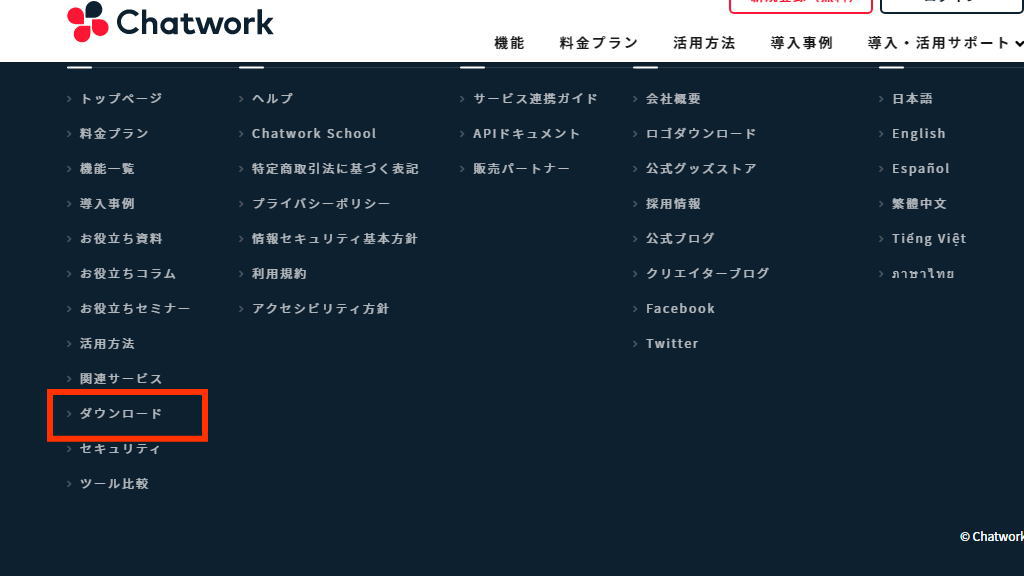Open 会社概要 link
Image resolution: width=1024 pixels, height=576 pixels.
pyautogui.click(x=673, y=99)
